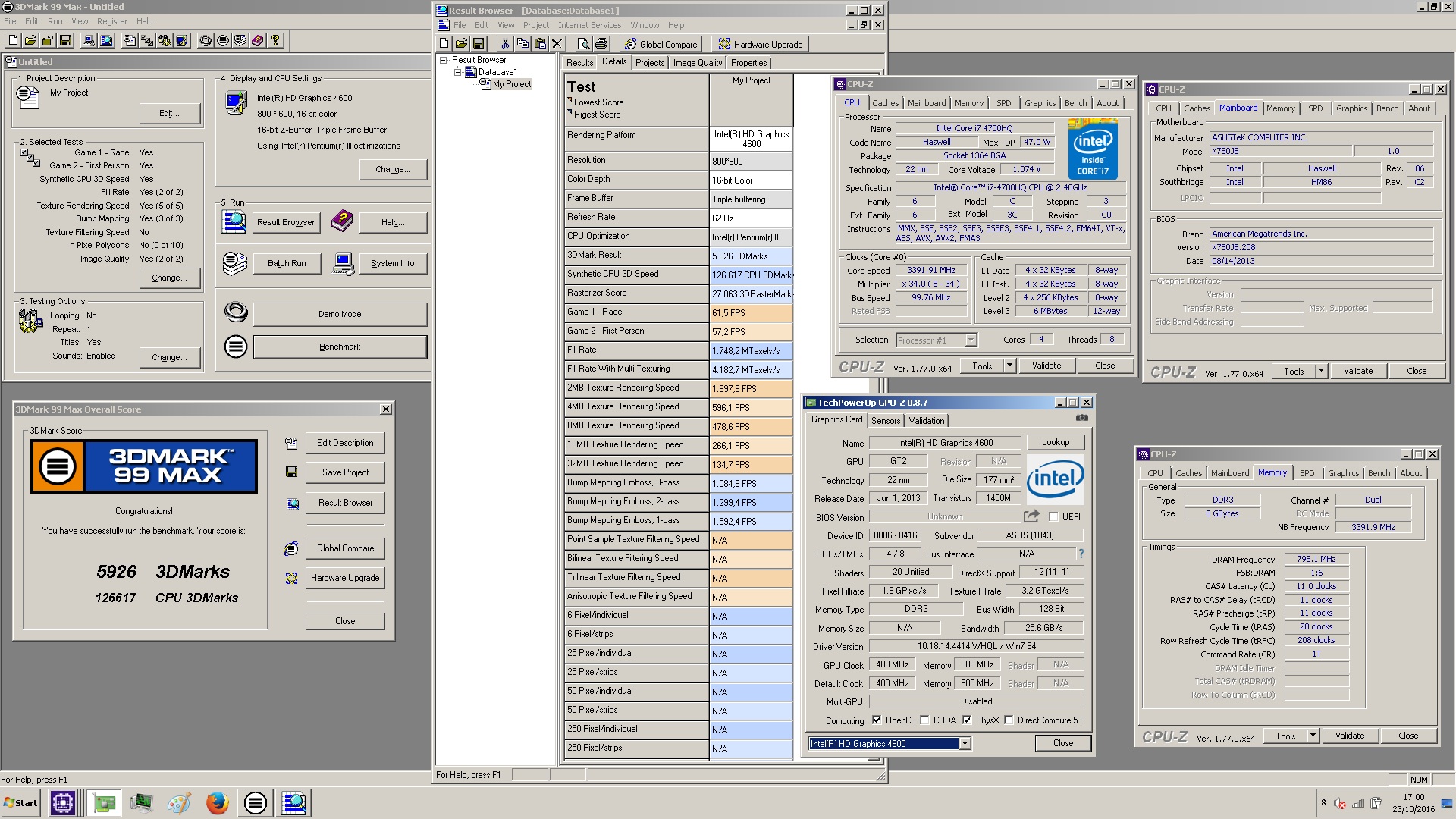Open Tools dropdown arrow in CPU-Z CPU window
This screenshot has width=1456, height=819.
point(1009,366)
